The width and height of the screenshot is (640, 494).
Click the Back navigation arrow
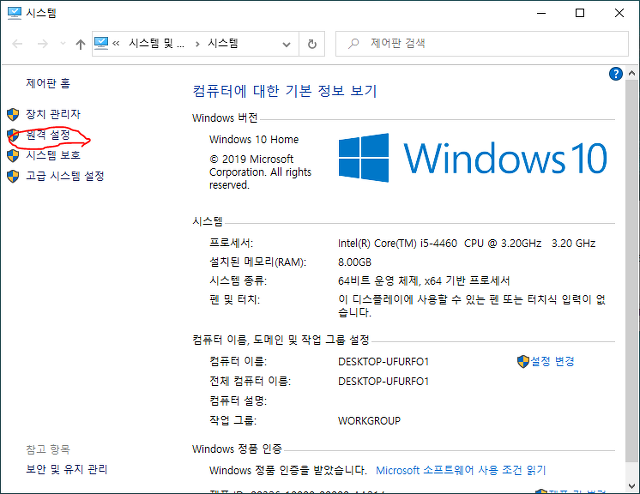pyautogui.click(x=17, y=44)
